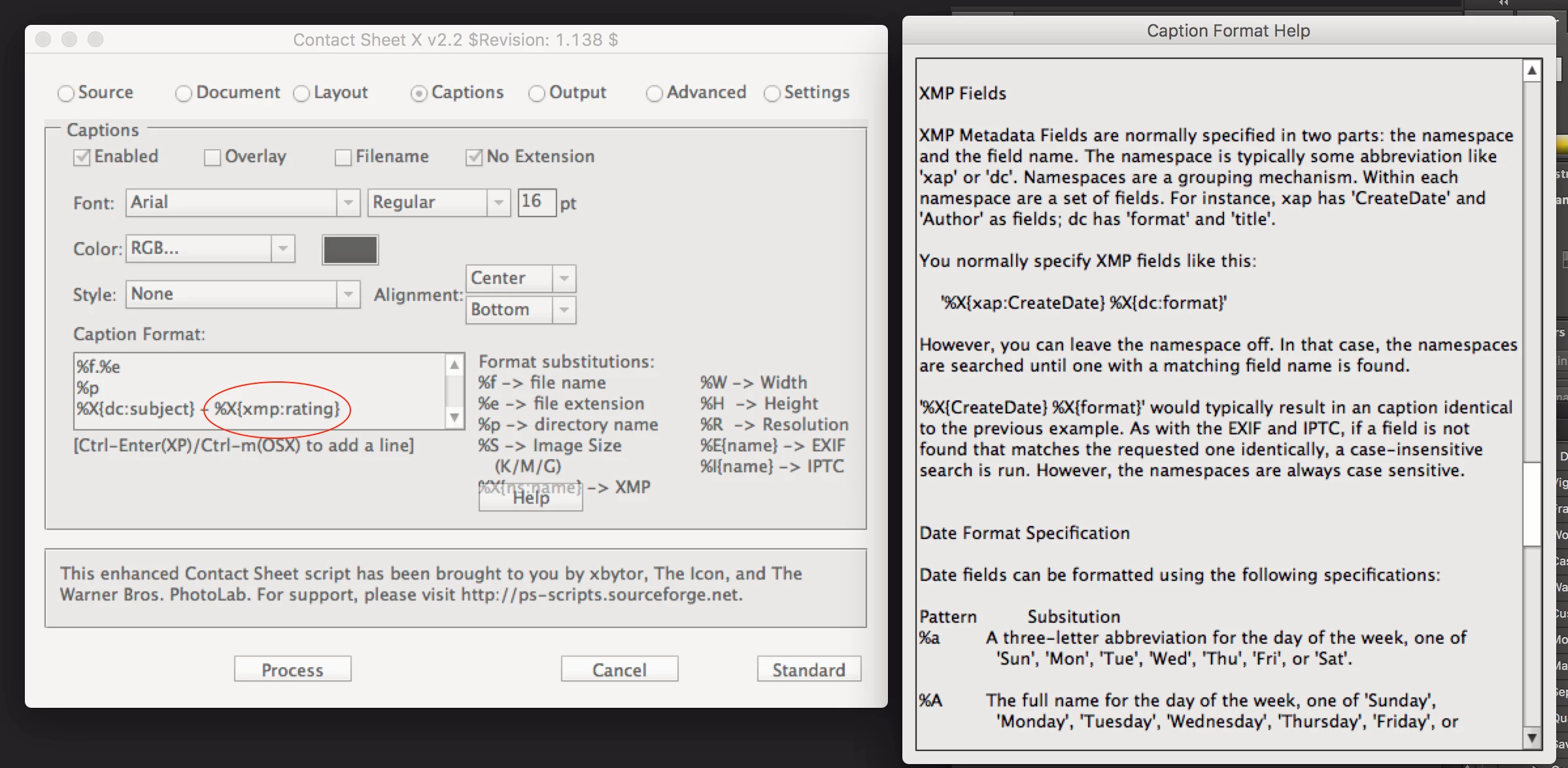The width and height of the screenshot is (1568, 768).
Task: Uncheck the No Extension checkbox
Action: [x=474, y=158]
